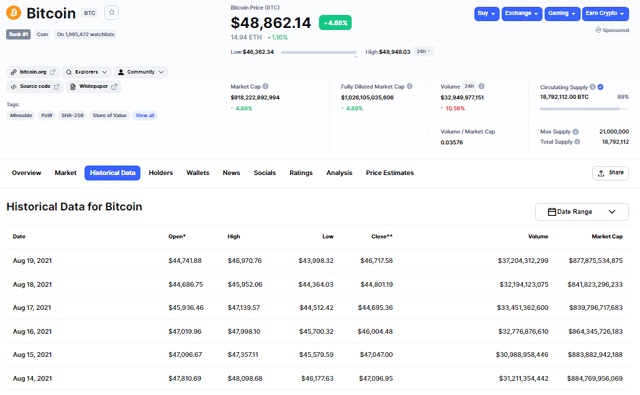The image size is (640, 395).
Task: Click the Low/High price range slider
Action: click(319, 52)
